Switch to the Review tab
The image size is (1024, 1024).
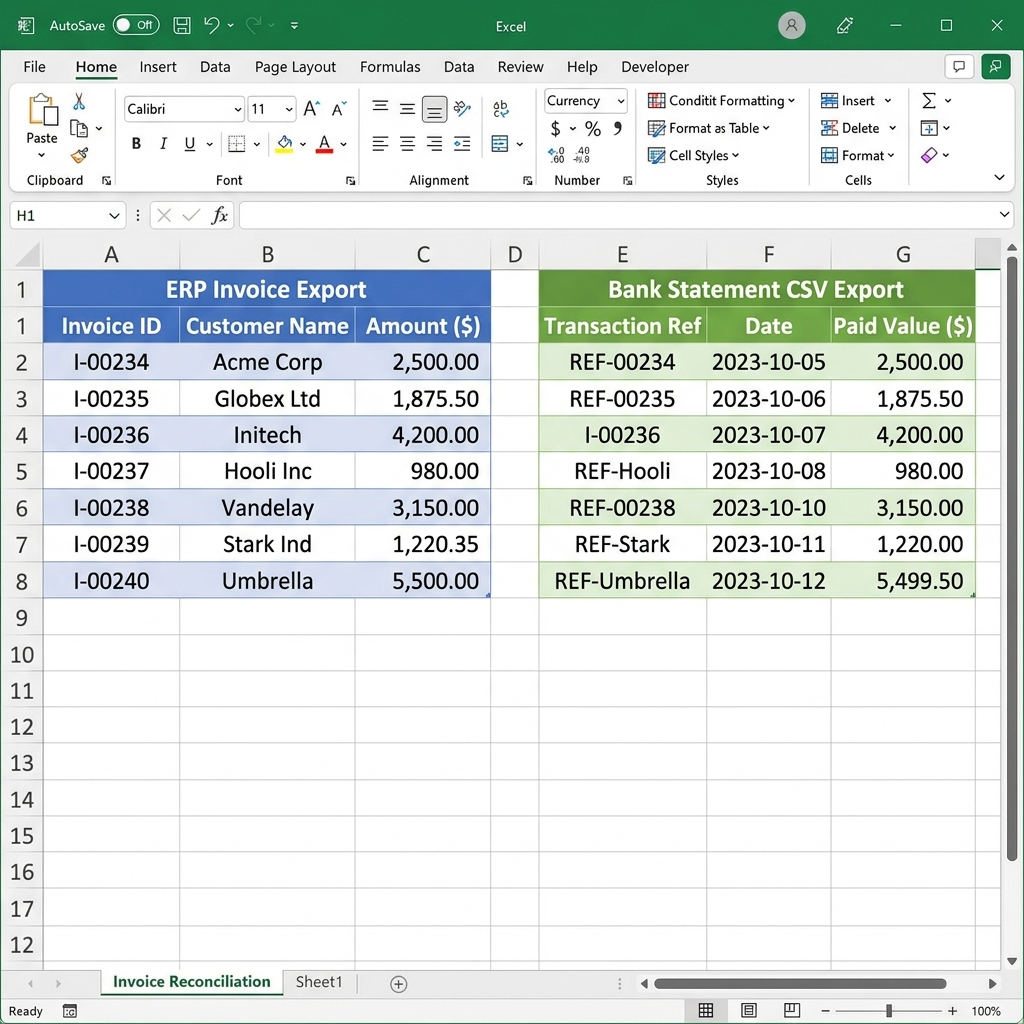point(520,67)
